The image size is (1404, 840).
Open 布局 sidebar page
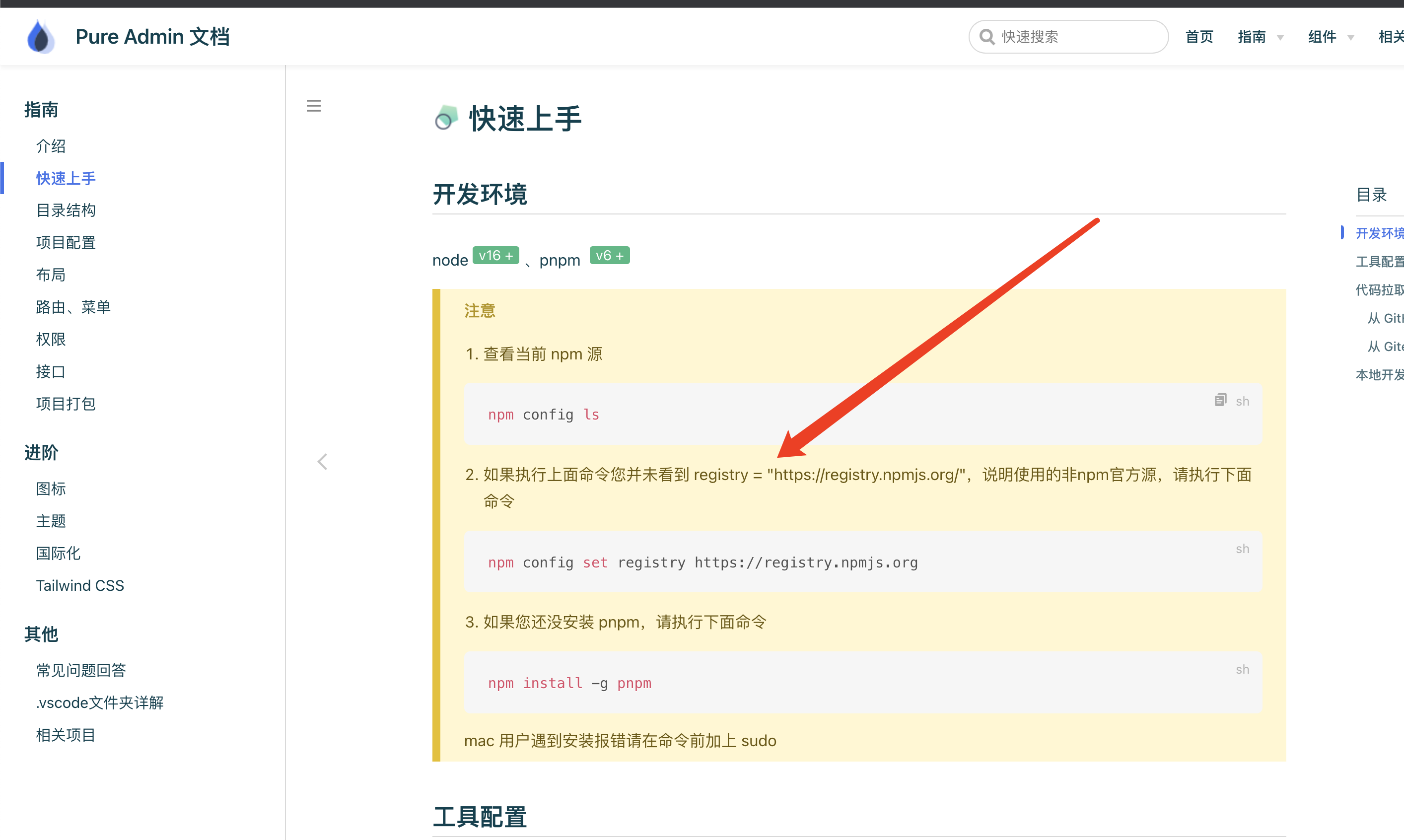click(51, 275)
